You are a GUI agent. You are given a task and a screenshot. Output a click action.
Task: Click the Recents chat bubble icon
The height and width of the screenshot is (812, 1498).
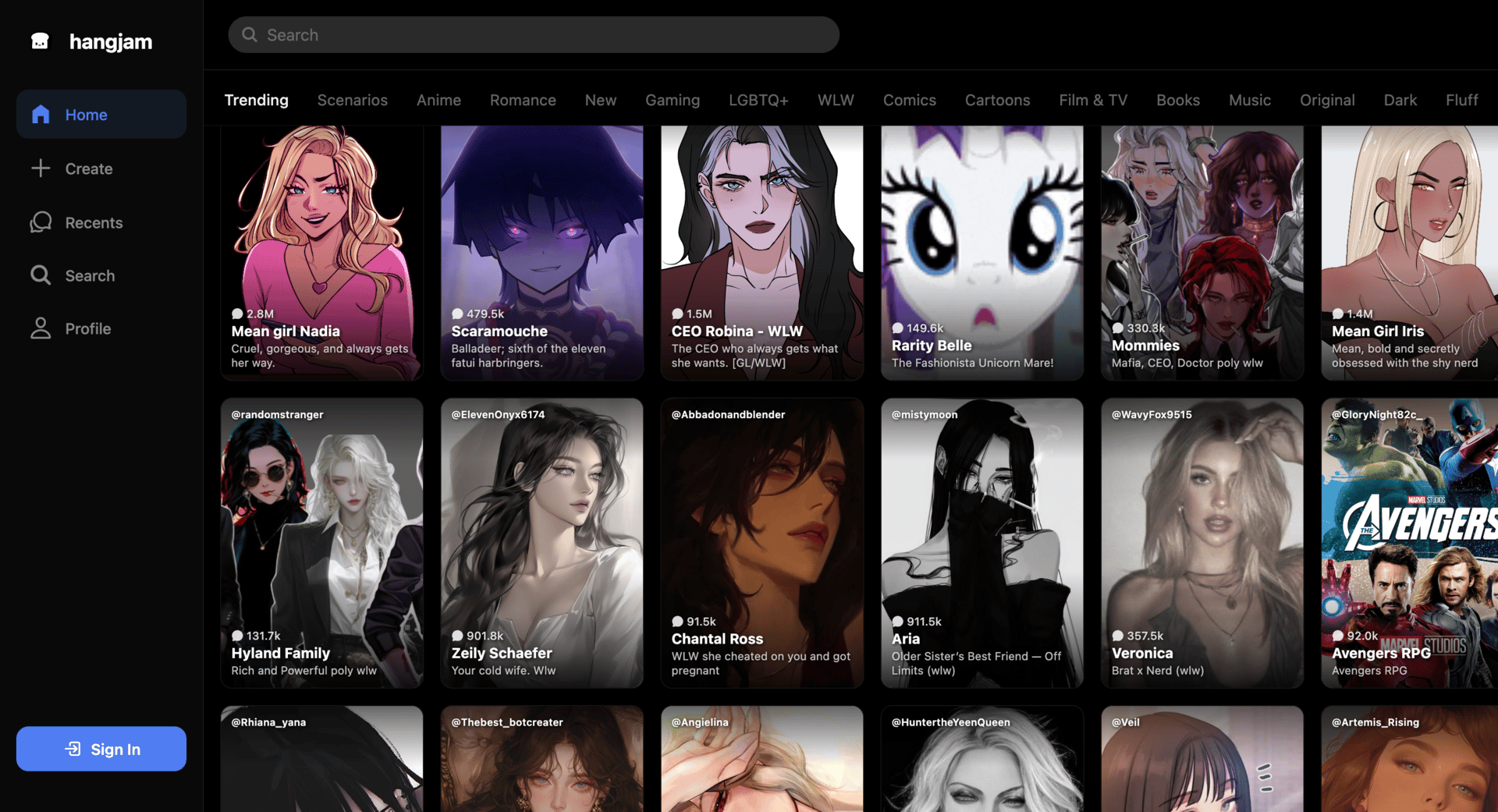tap(41, 222)
